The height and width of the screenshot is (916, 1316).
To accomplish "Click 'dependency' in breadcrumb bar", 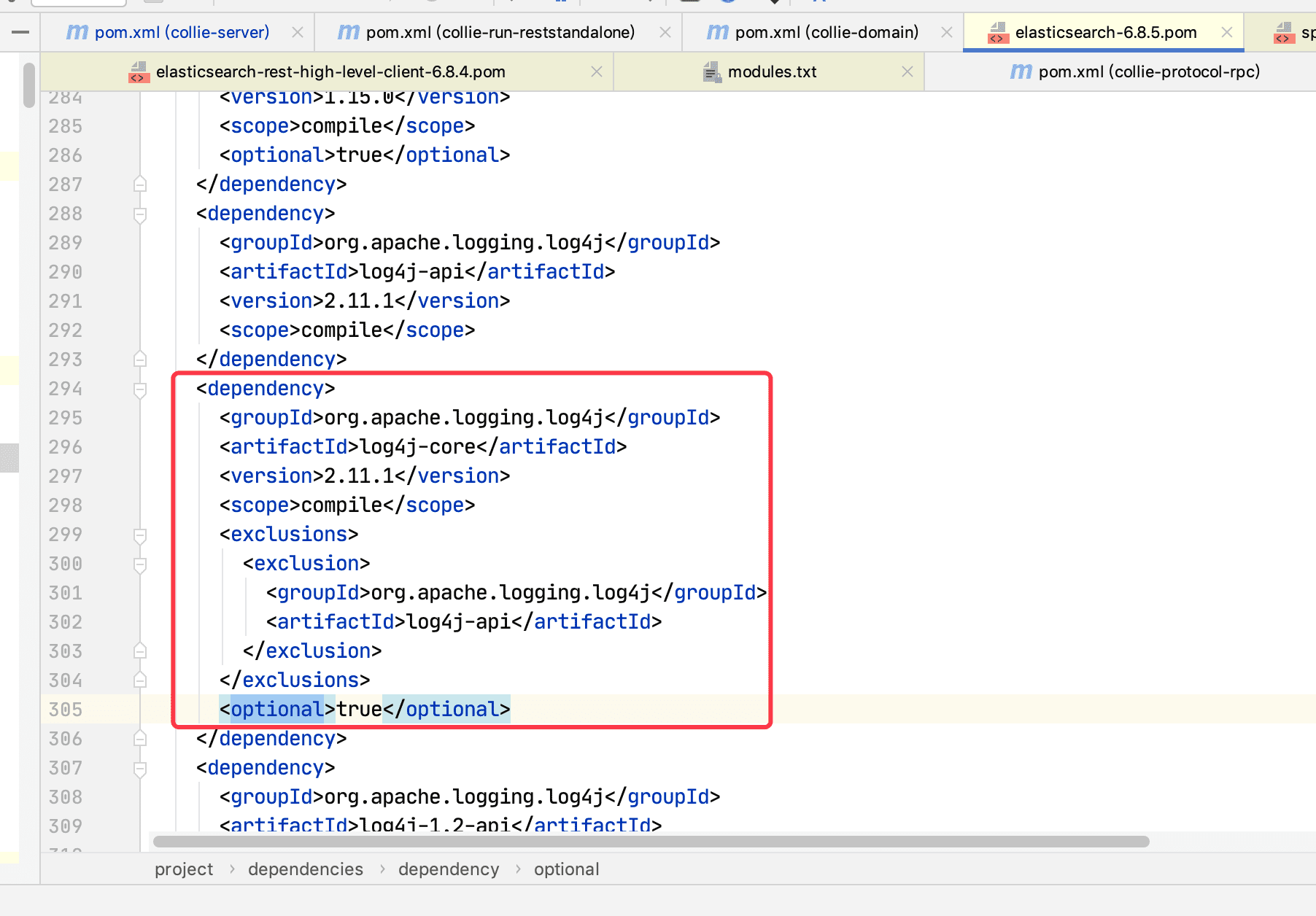I will (x=449, y=869).
